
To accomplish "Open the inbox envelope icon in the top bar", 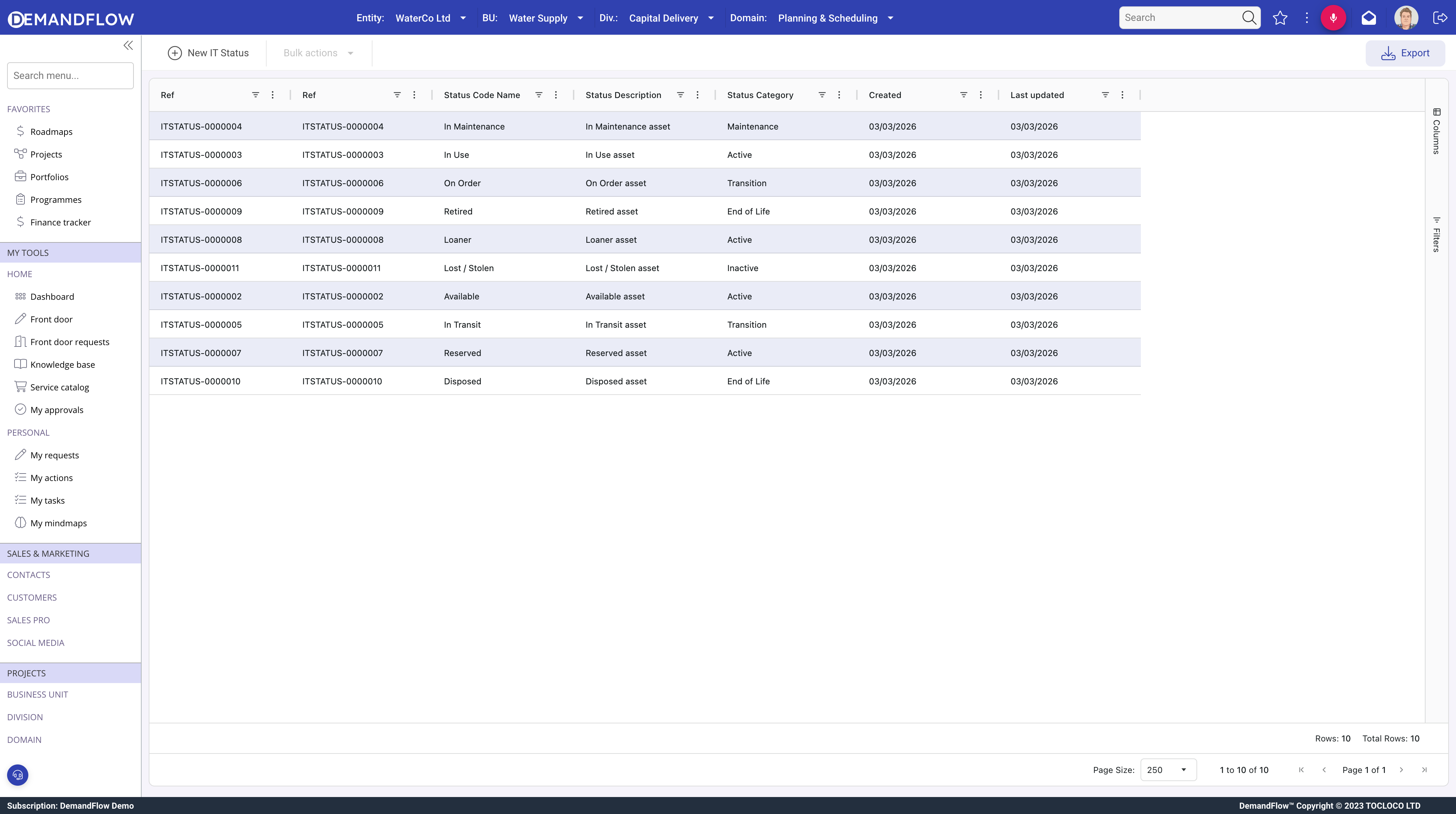I will pos(1369,17).
